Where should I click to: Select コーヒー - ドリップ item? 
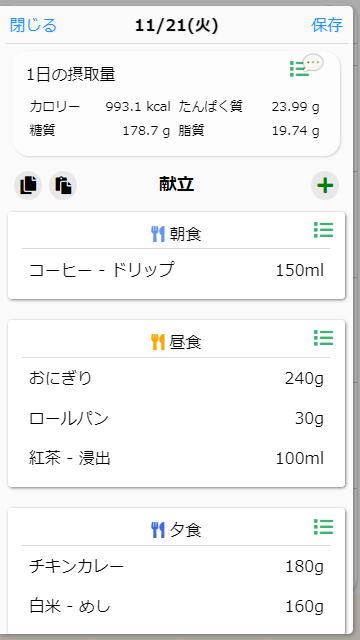(176, 270)
